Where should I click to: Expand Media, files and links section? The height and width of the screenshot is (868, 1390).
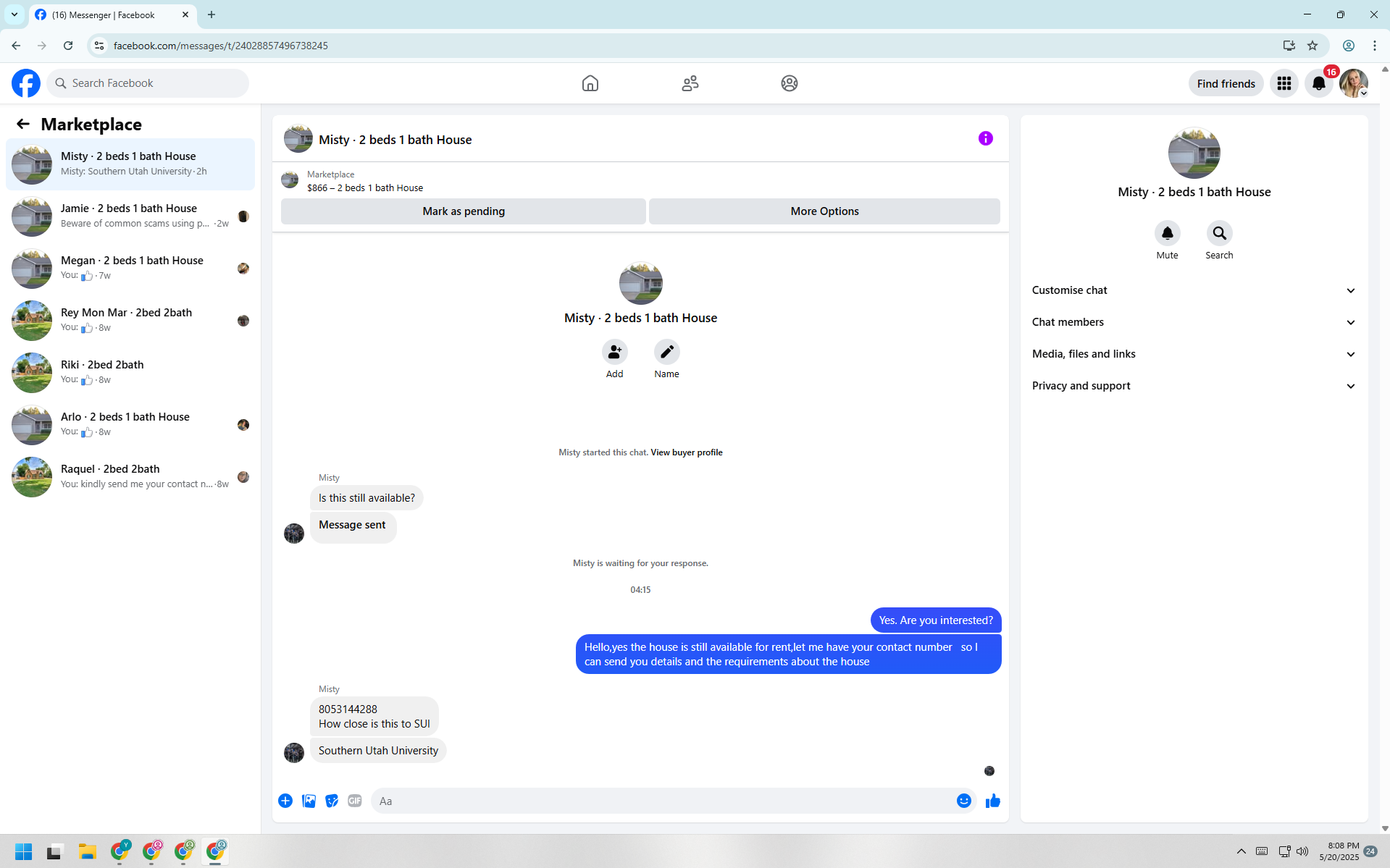click(1194, 354)
